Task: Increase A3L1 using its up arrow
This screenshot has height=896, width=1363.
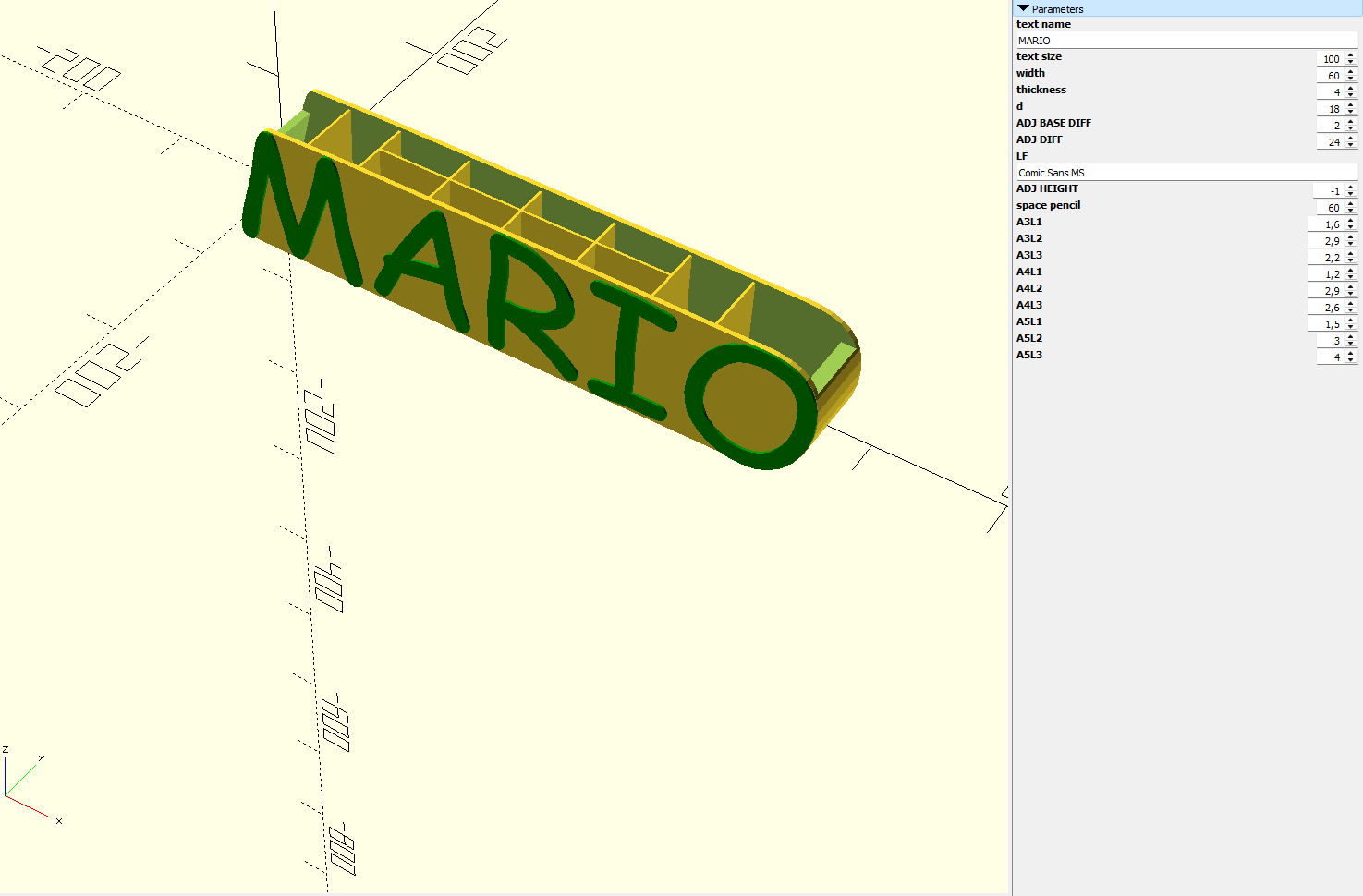Action: [1351, 221]
